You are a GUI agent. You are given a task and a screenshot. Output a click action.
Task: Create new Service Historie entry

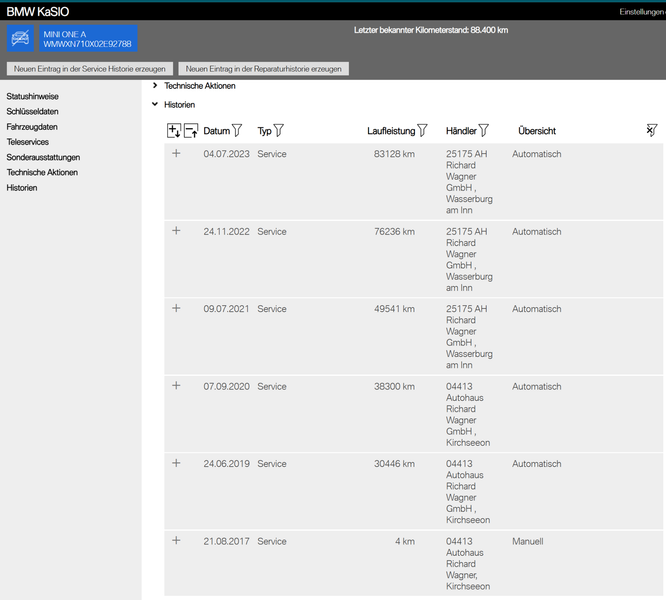click(90, 69)
